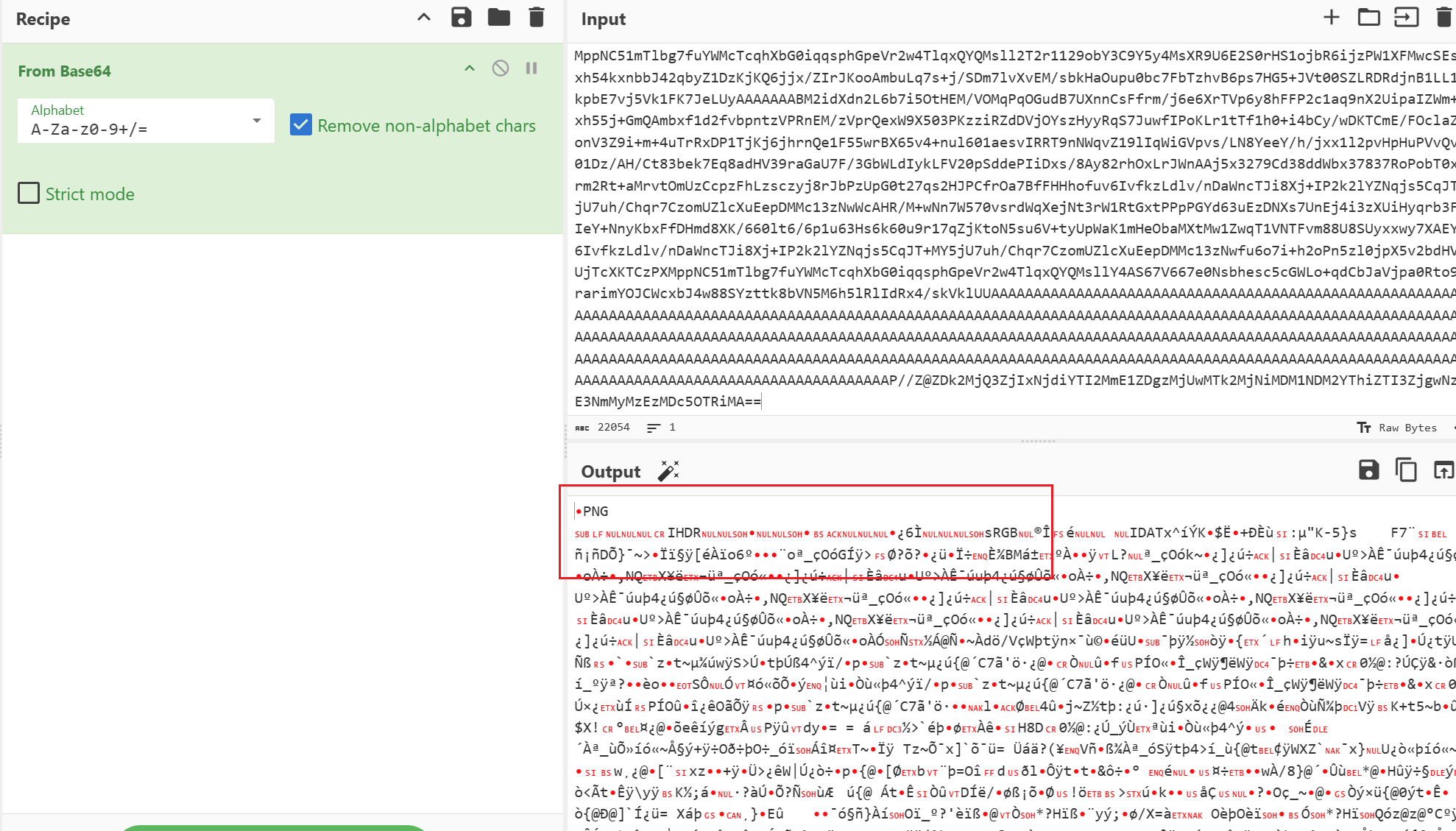Copy raw output to clipboard
The image size is (1456, 831).
[1406, 470]
